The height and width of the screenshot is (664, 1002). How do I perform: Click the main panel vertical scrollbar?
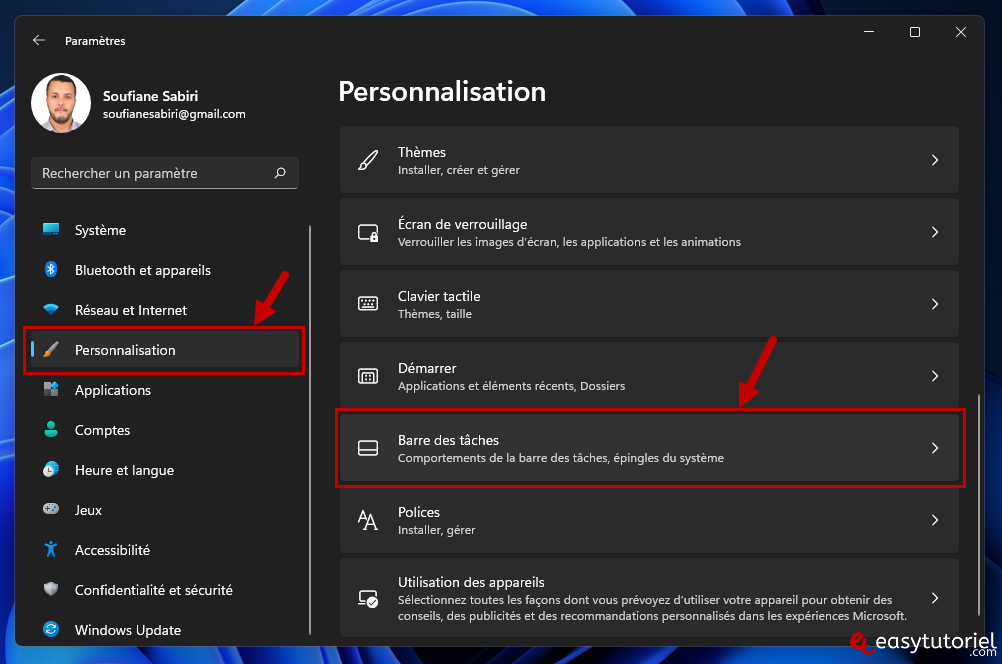978,505
